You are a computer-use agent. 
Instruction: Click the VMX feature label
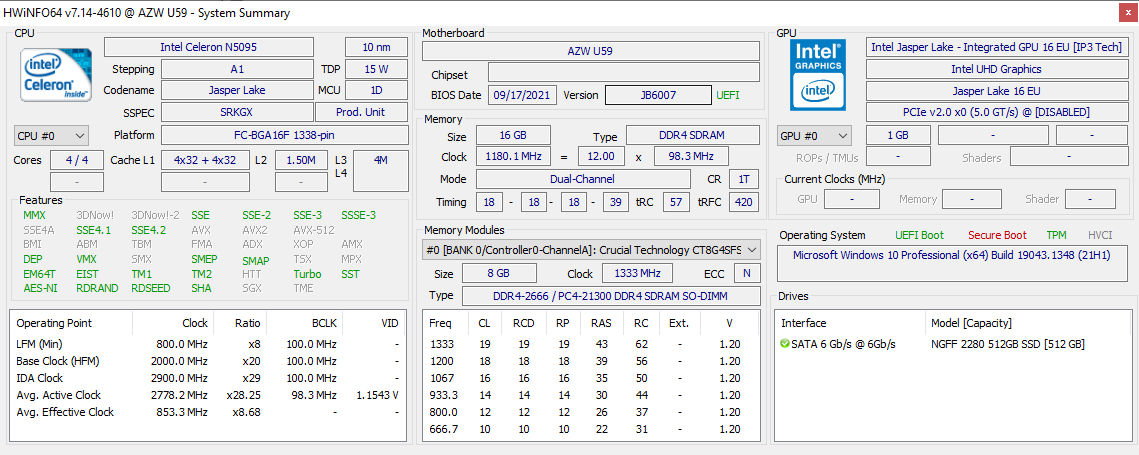pyautogui.click(x=86, y=259)
